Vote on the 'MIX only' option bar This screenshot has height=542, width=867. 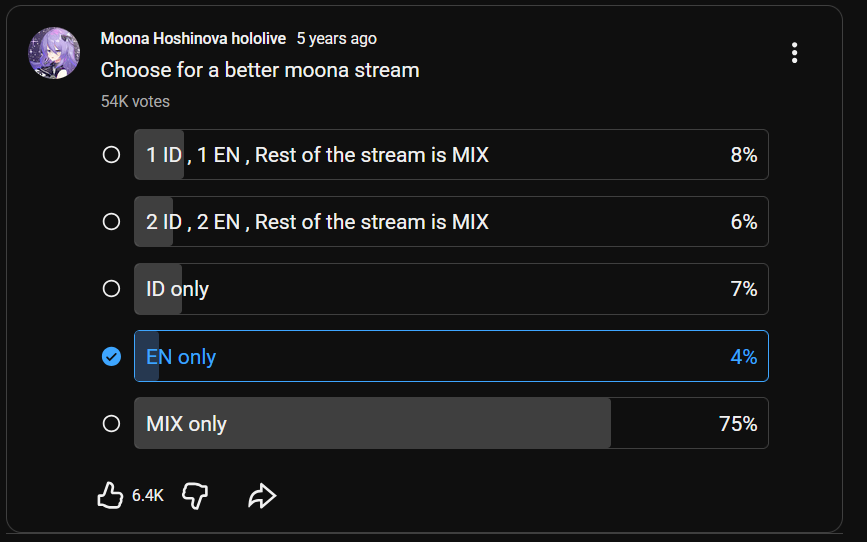[451, 423]
